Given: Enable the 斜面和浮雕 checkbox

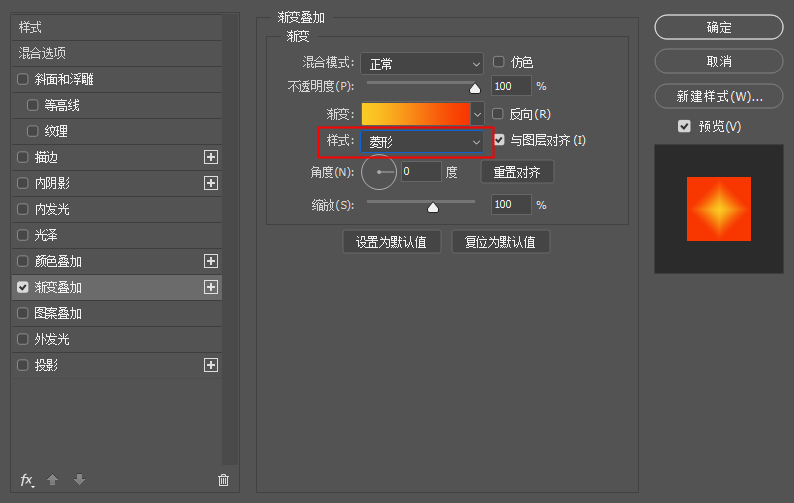Looking at the screenshot, I should 23,79.
